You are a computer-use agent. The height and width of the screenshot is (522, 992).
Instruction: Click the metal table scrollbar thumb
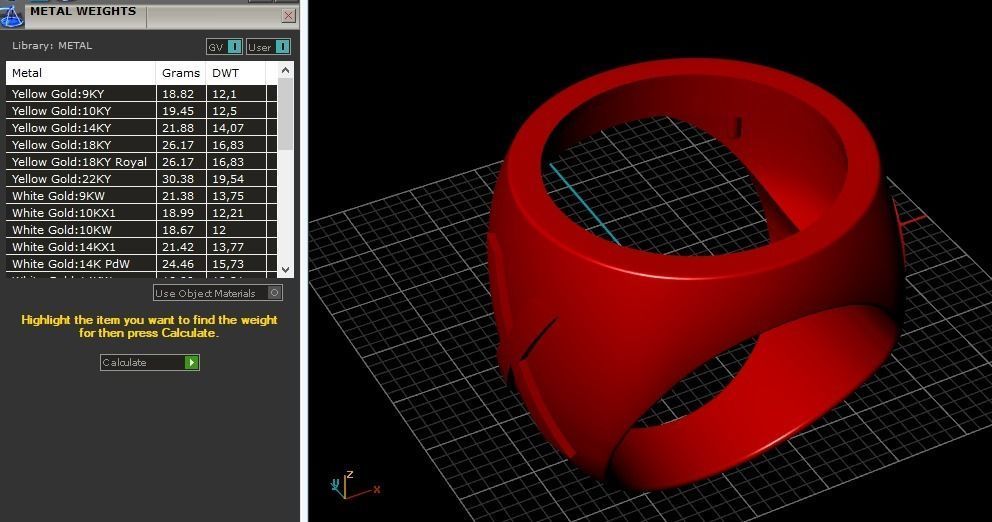tap(285, 115)
